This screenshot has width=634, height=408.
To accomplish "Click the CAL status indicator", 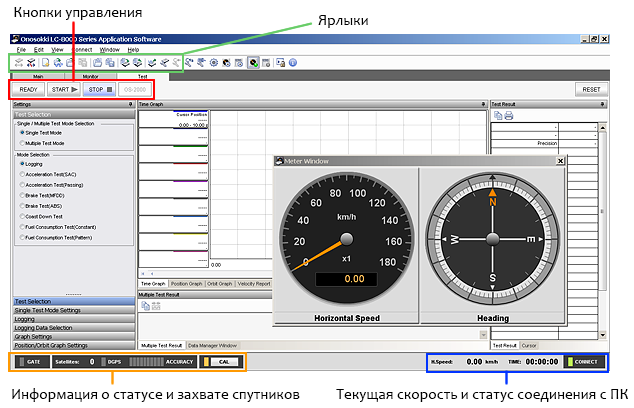I will click(x=221, y=361).
